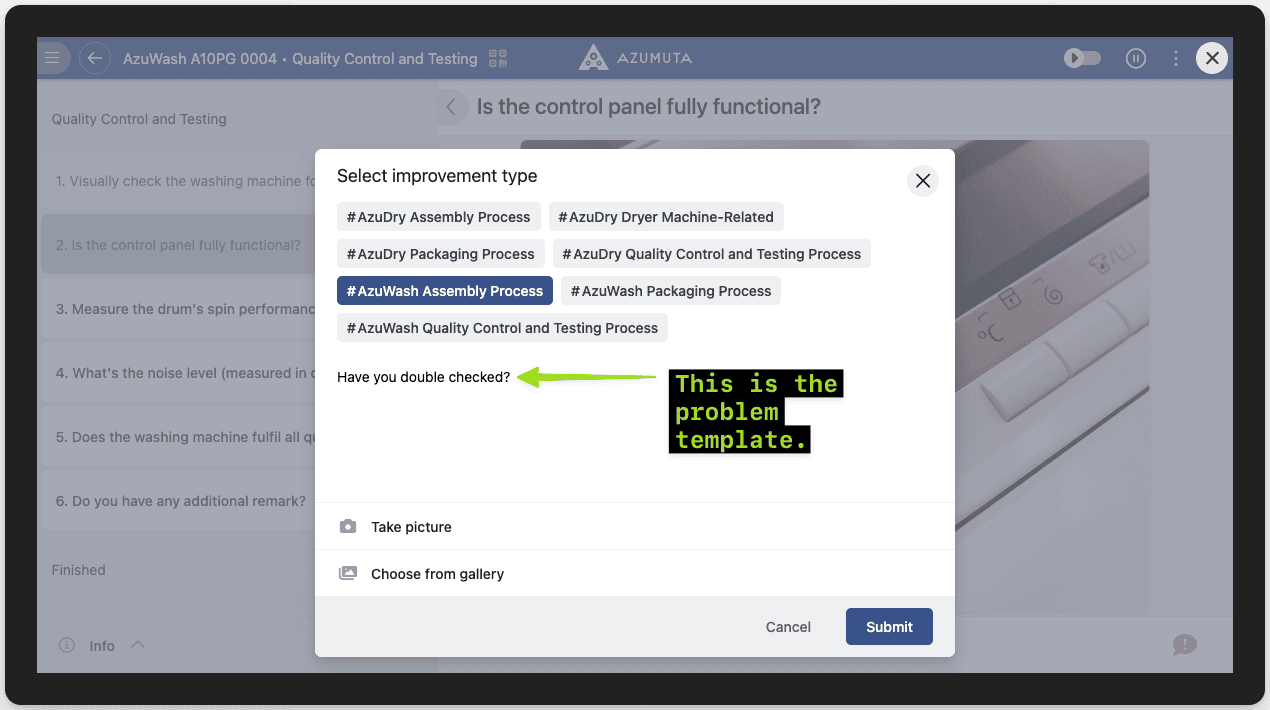Click the pause icon in header

point(1135,58)
